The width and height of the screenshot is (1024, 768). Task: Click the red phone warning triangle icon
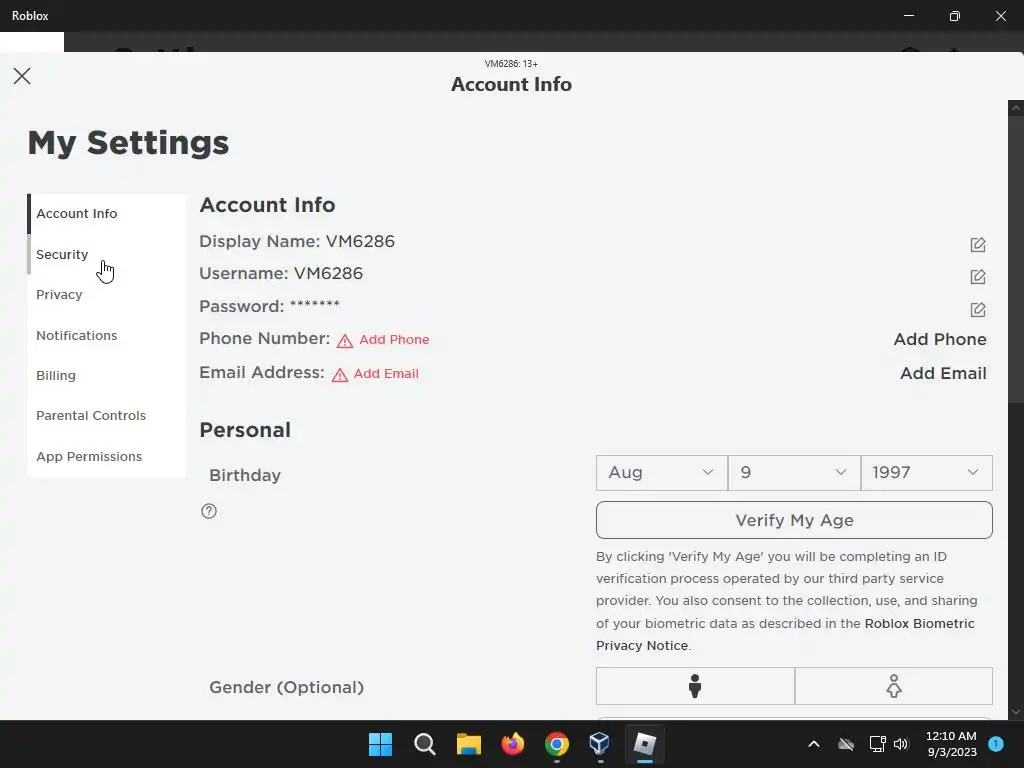tap(345, 341)
